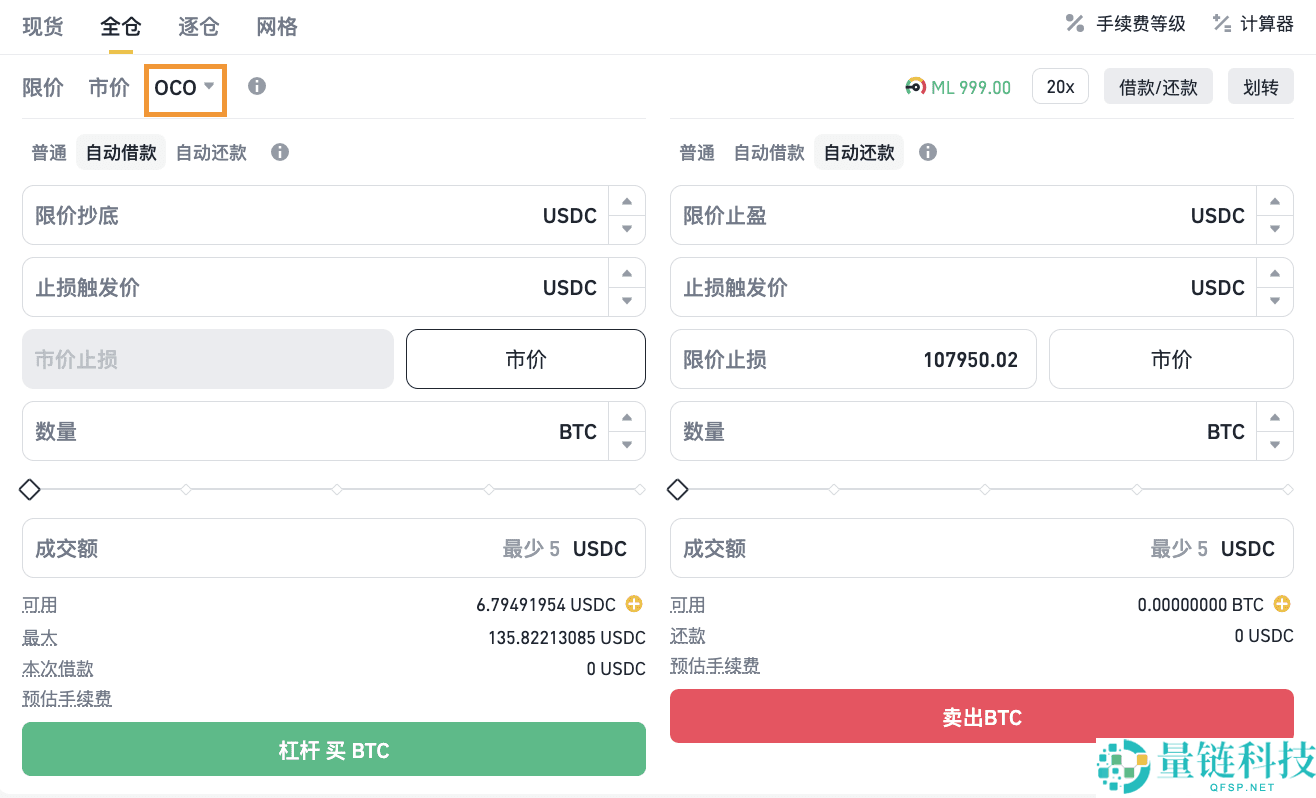Click the info icon beside 自动借款 options

pyautogui.click(x=279, y=152)
